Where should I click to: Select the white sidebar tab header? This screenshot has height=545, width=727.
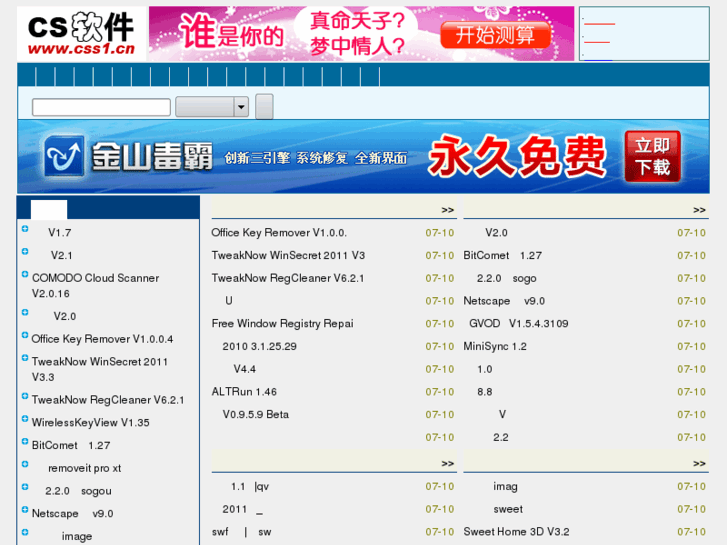[x=49, y=209]
